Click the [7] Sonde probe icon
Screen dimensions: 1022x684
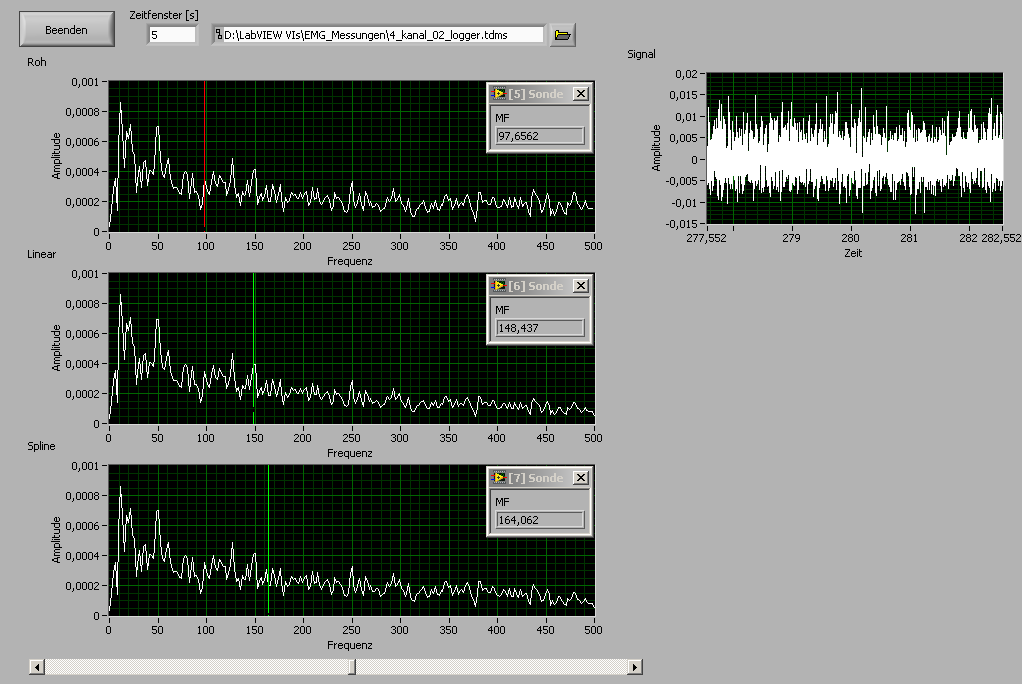click(x=499, y=478)
